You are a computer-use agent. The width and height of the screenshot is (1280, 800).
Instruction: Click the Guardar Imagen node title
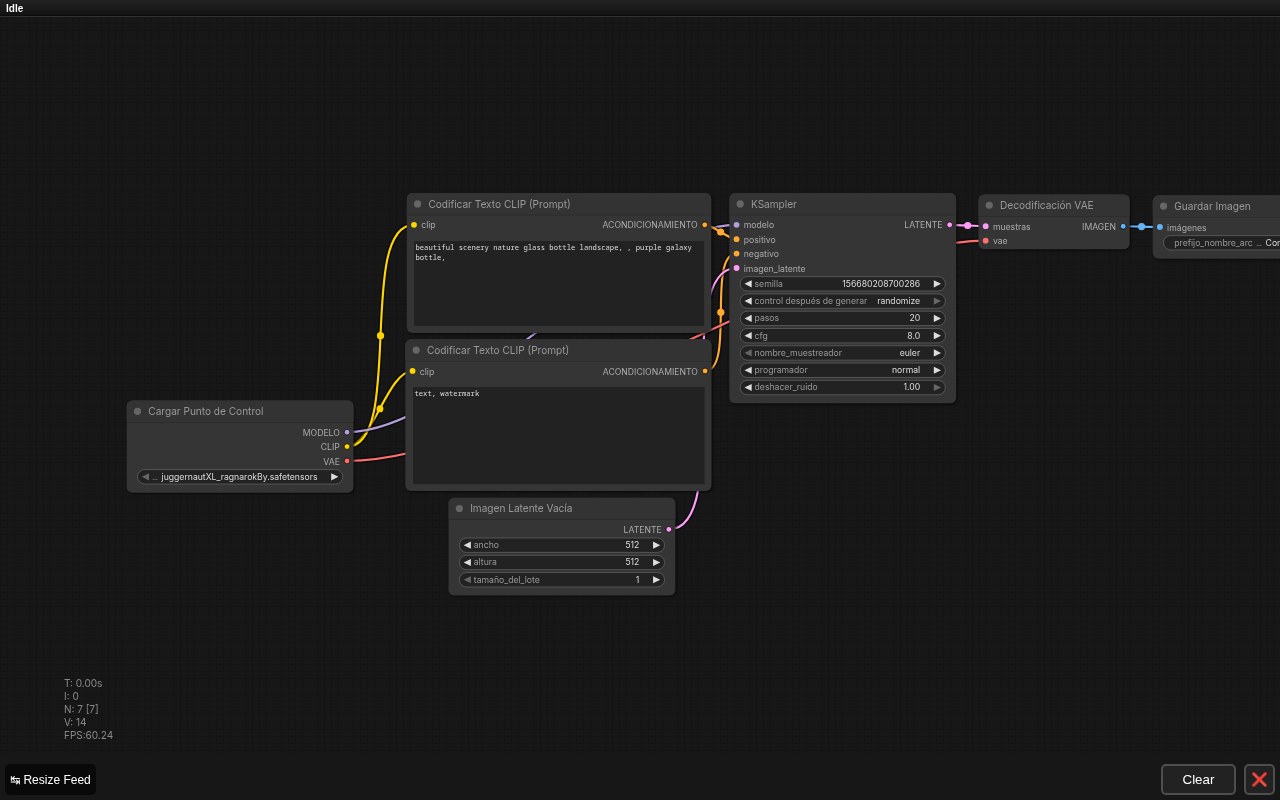[1212, 206]
